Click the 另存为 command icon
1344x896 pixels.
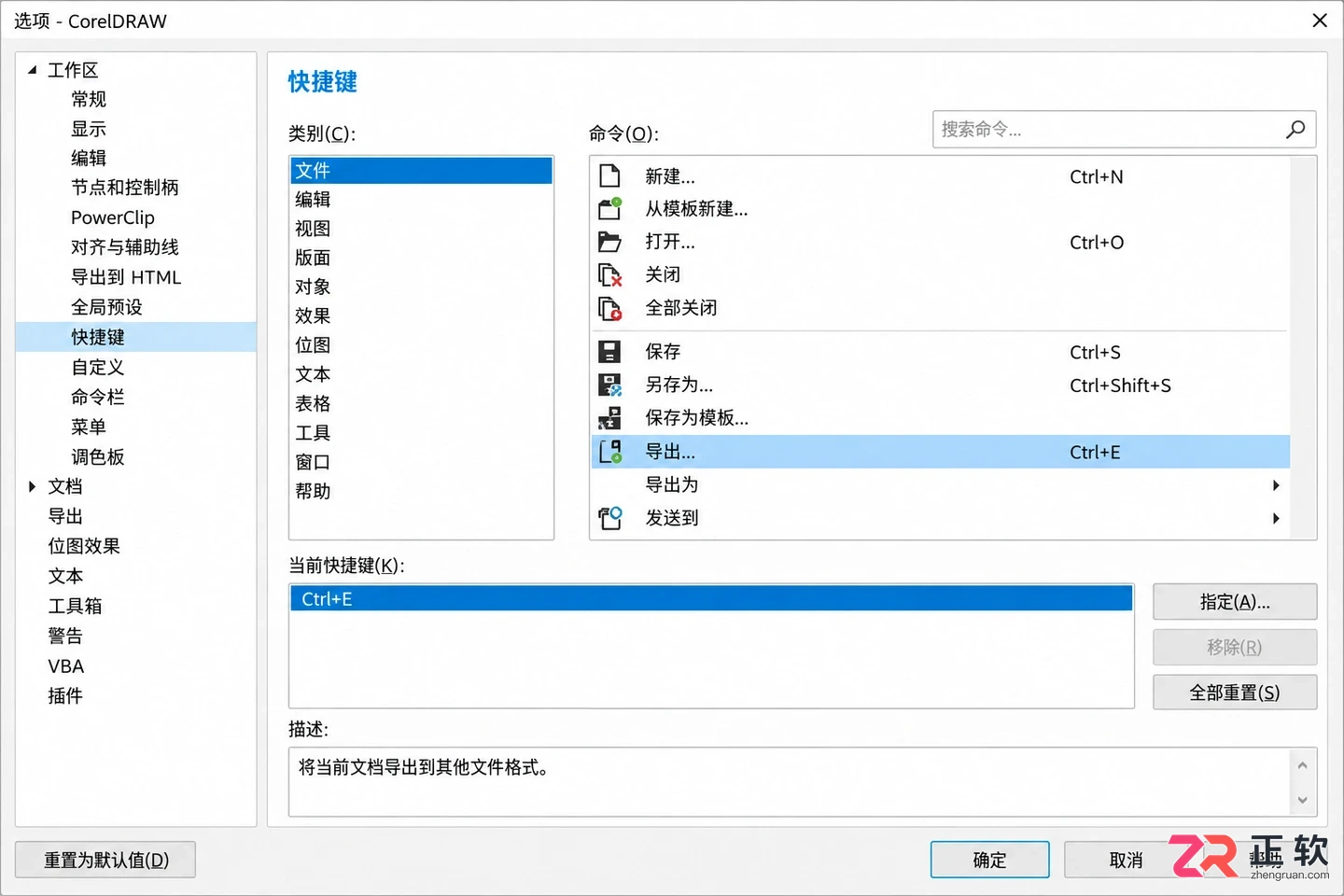click(609, 385)
